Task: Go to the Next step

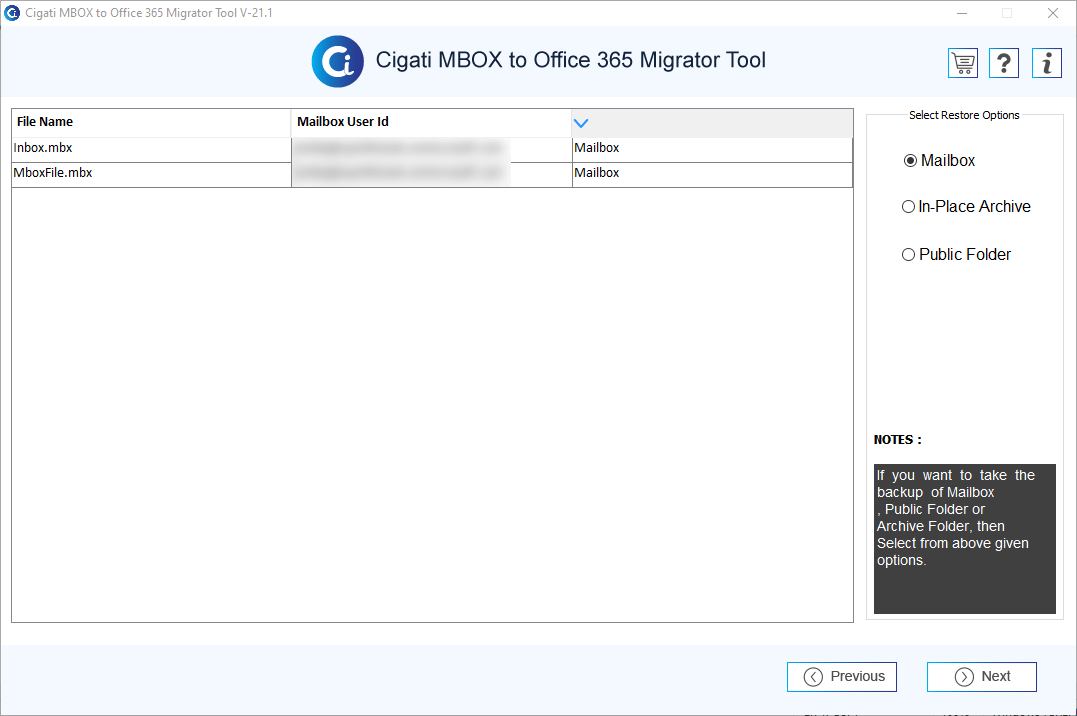Action: pyautogui.click(x=982, y=677)
